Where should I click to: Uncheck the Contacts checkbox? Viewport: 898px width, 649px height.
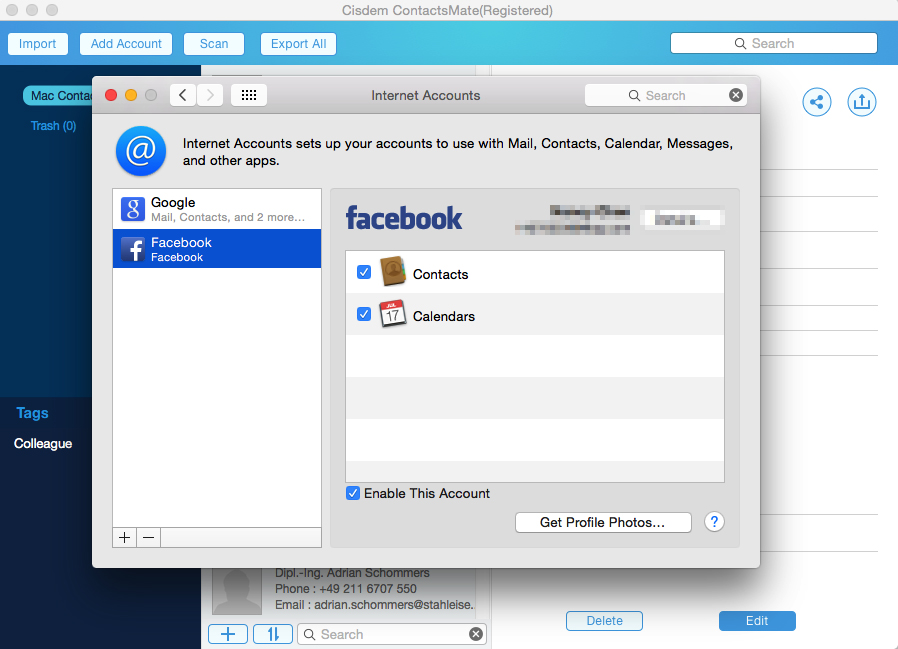(x=364, y=272)
